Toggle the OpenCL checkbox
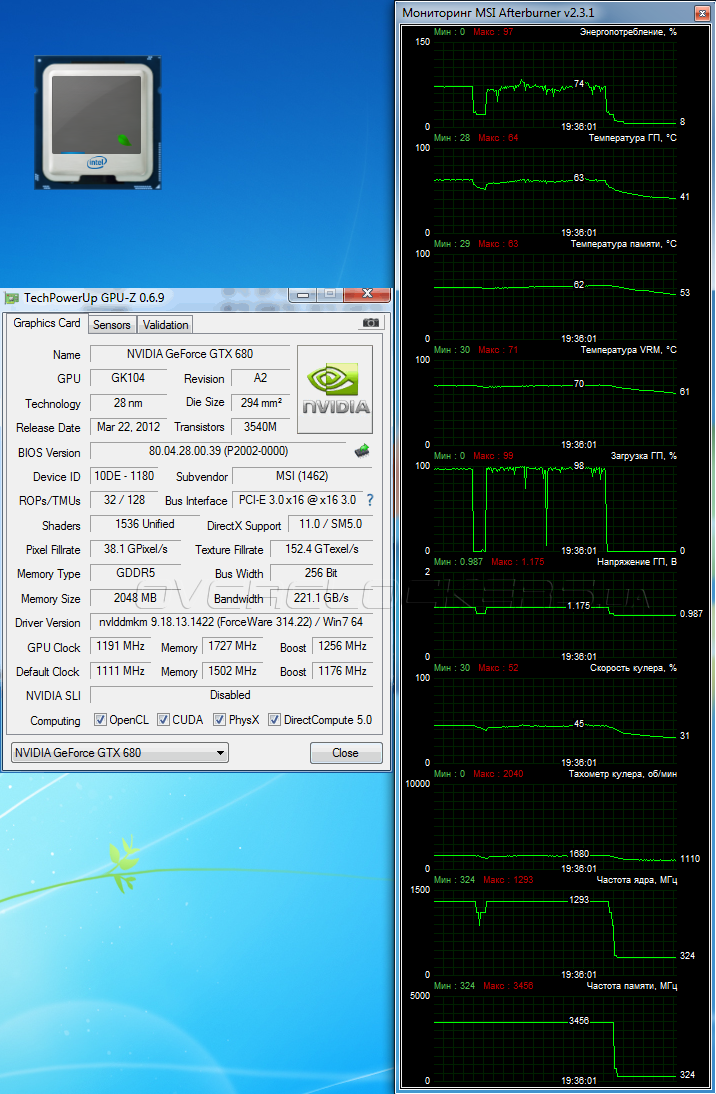716x1094 pixels. coord(100,720)
